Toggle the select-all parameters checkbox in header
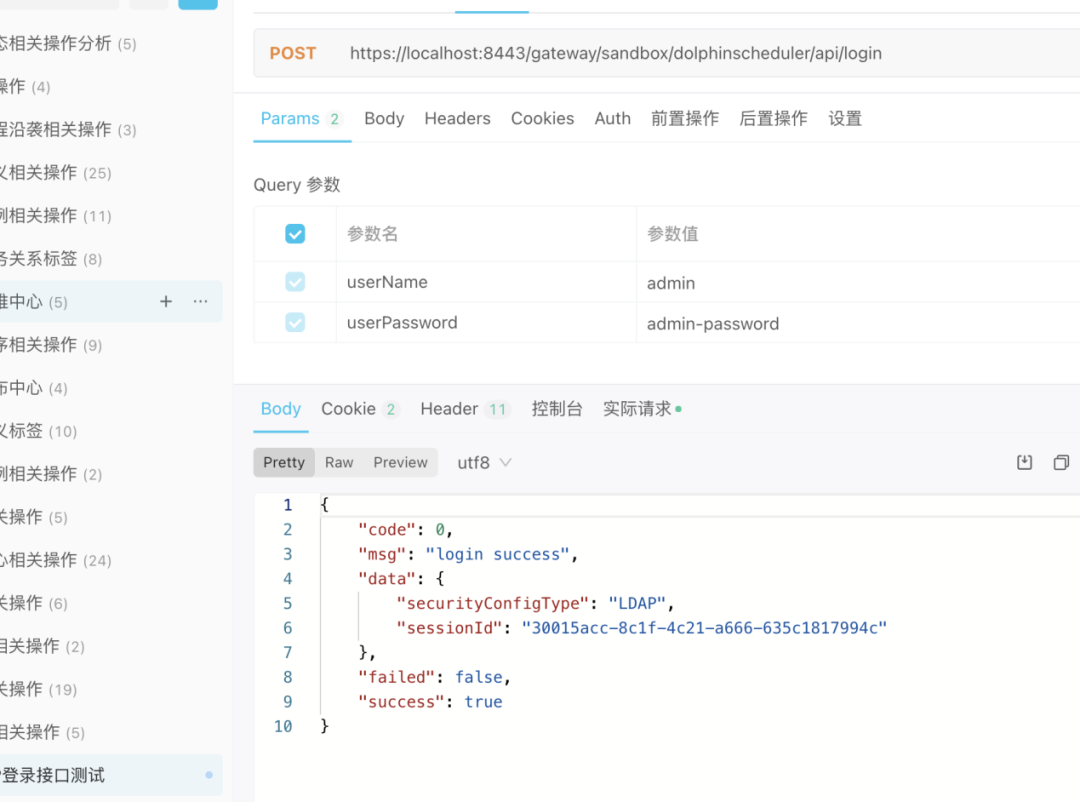Screen dimensions: 1080x802 point(295,234)
